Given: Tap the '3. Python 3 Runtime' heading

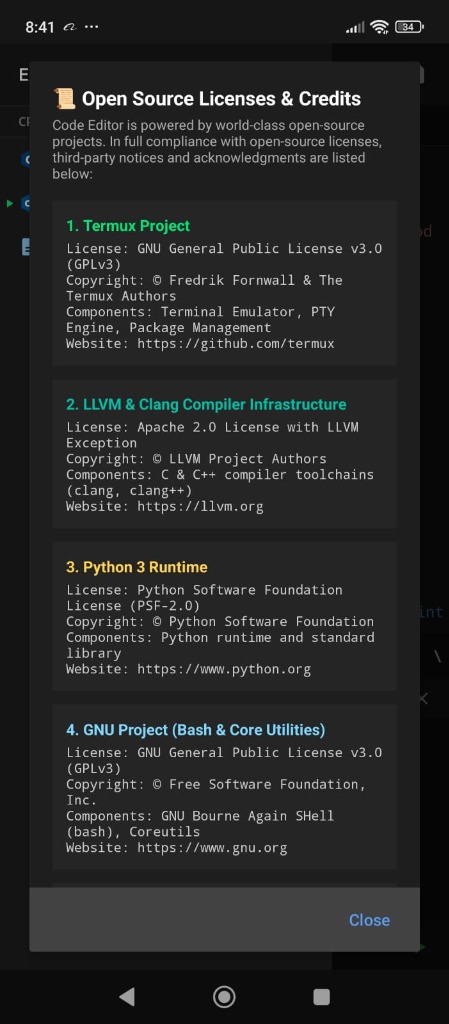Looking at the screenshot, I should pos(137,567).
